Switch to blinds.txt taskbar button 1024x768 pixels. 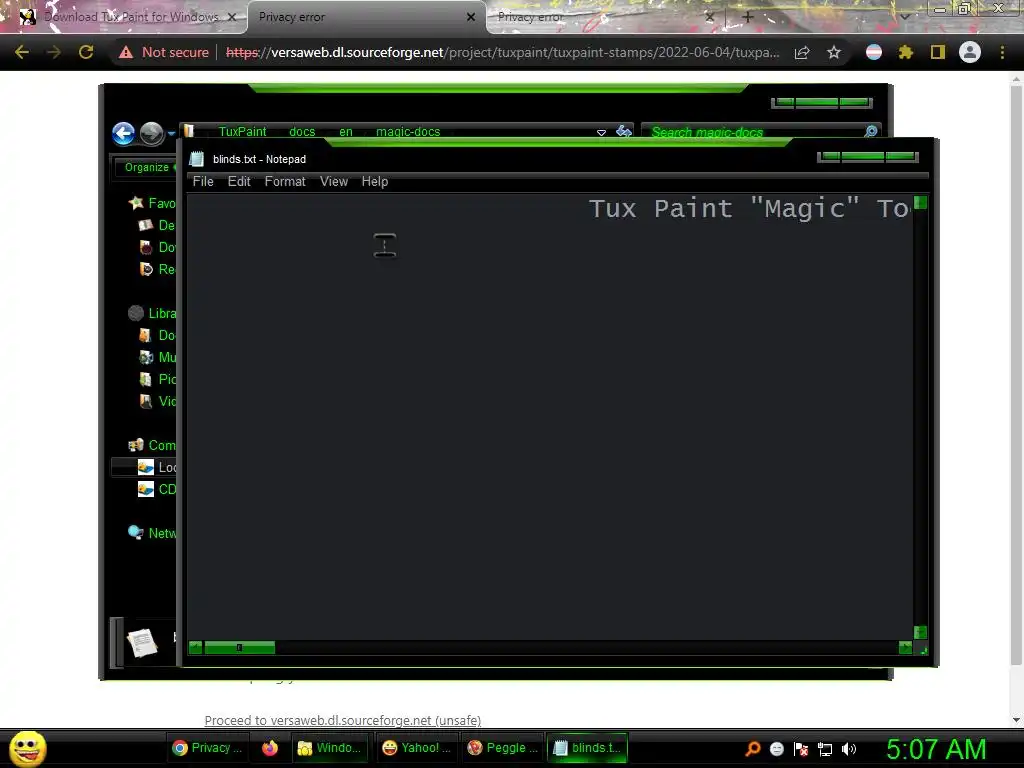pyautogui.click(x=587, y=748)
